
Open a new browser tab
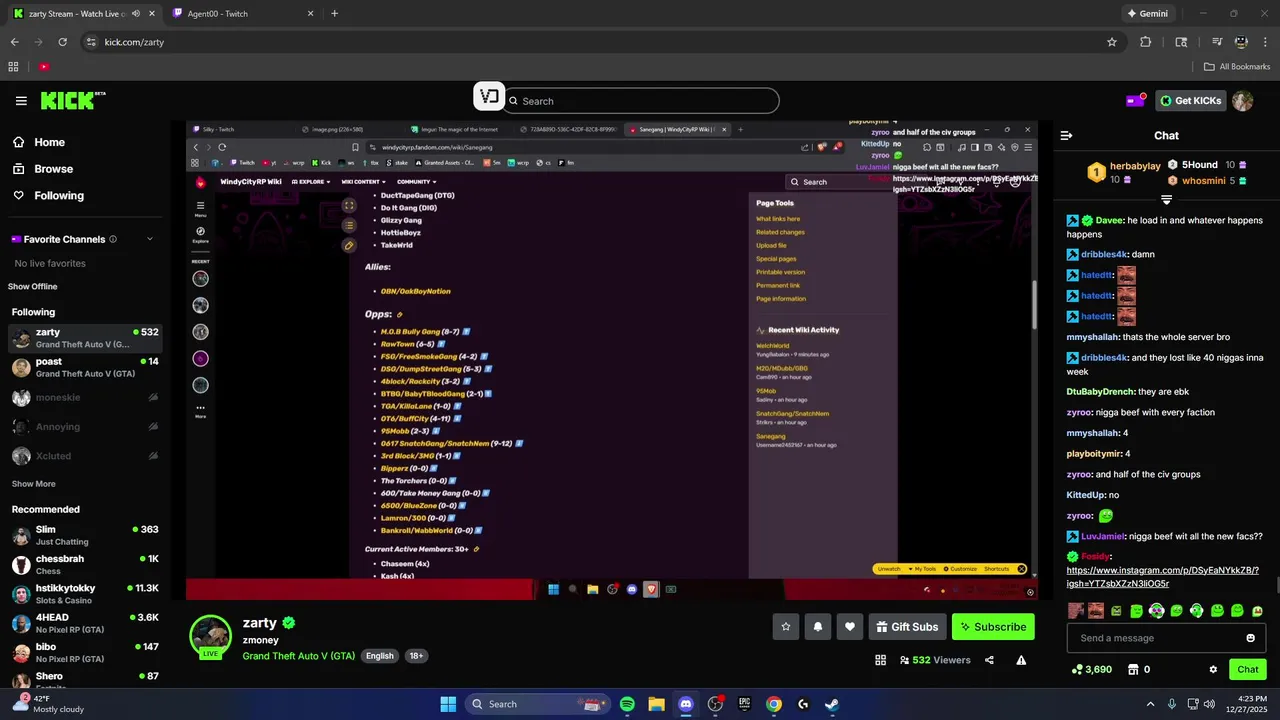[x=334, y=14]
